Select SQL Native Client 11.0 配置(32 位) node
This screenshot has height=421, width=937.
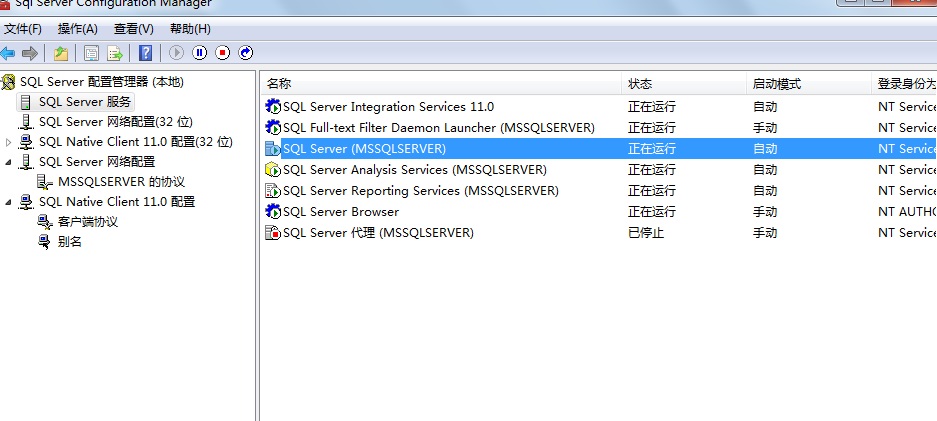136,142
